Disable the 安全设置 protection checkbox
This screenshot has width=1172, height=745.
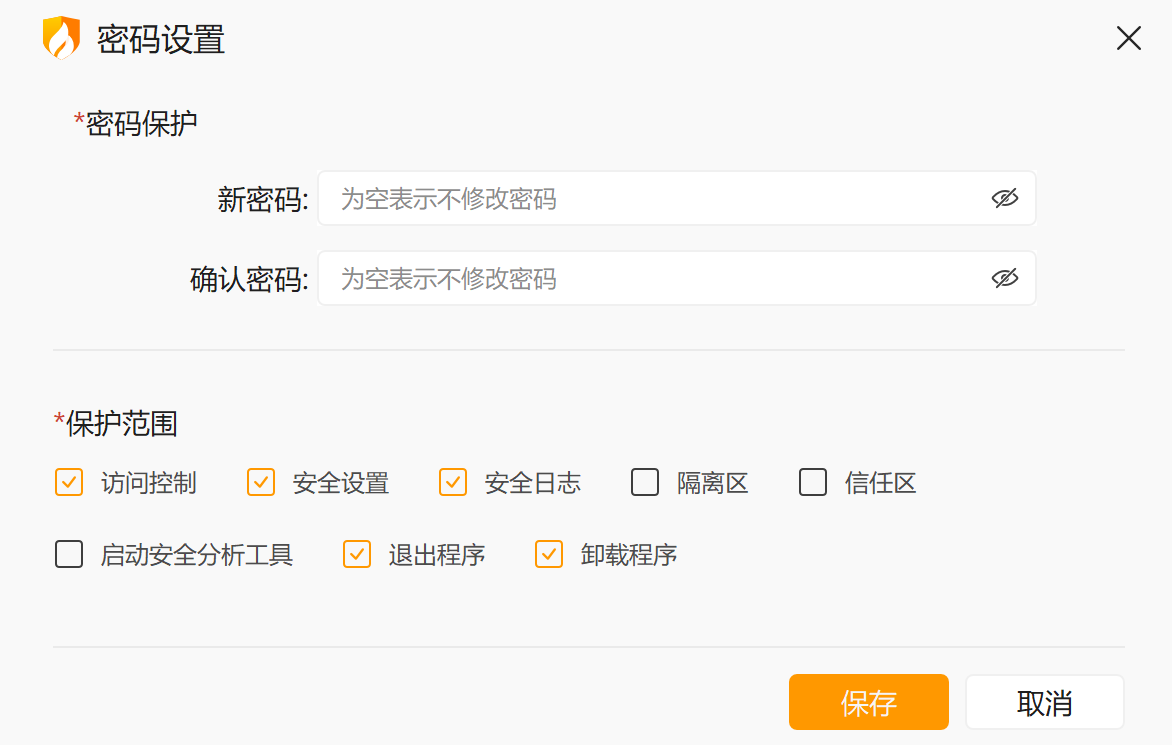(261, 483)
